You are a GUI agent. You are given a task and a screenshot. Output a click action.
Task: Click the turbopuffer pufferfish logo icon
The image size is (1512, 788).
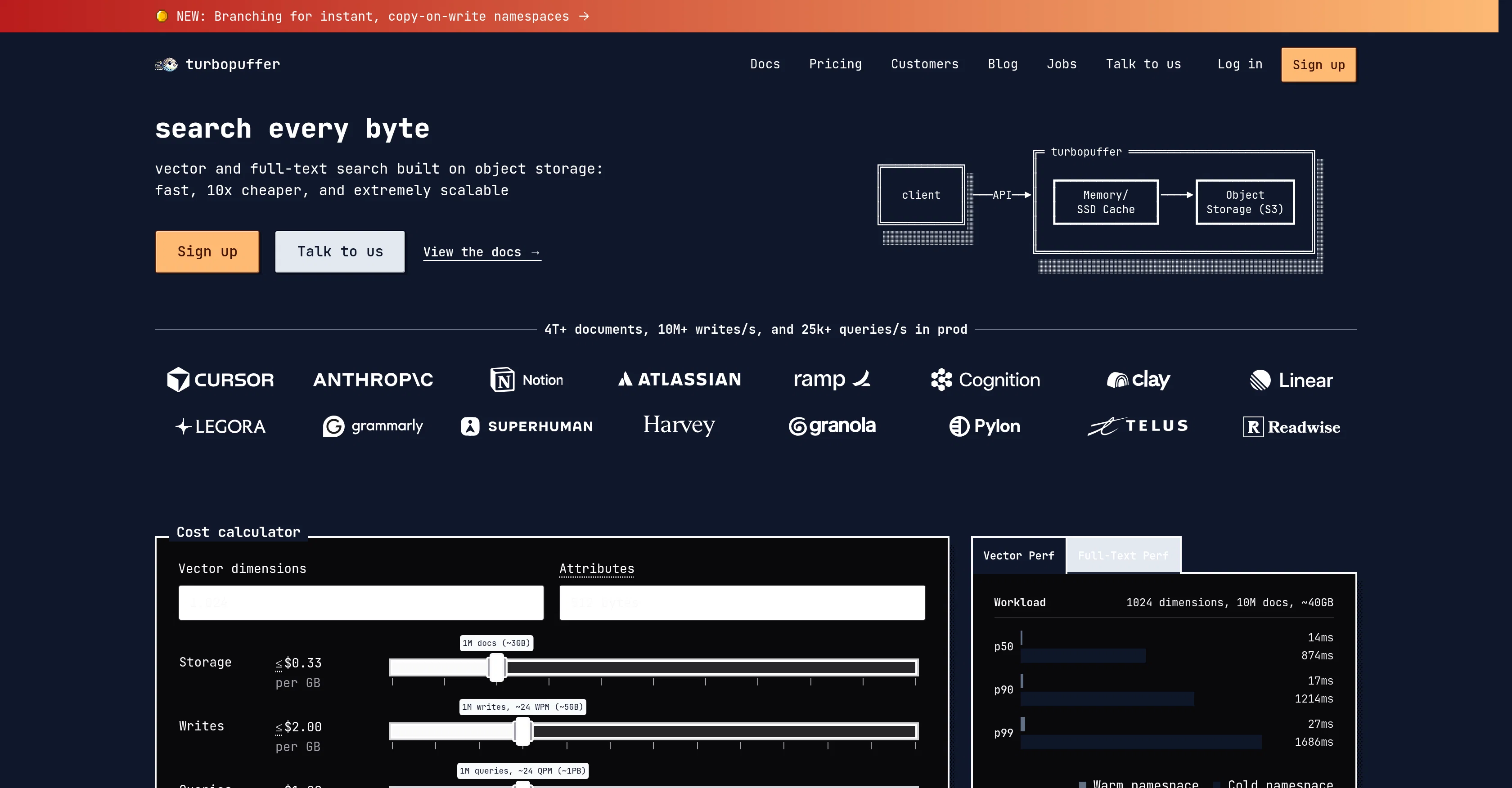point(166,64)
